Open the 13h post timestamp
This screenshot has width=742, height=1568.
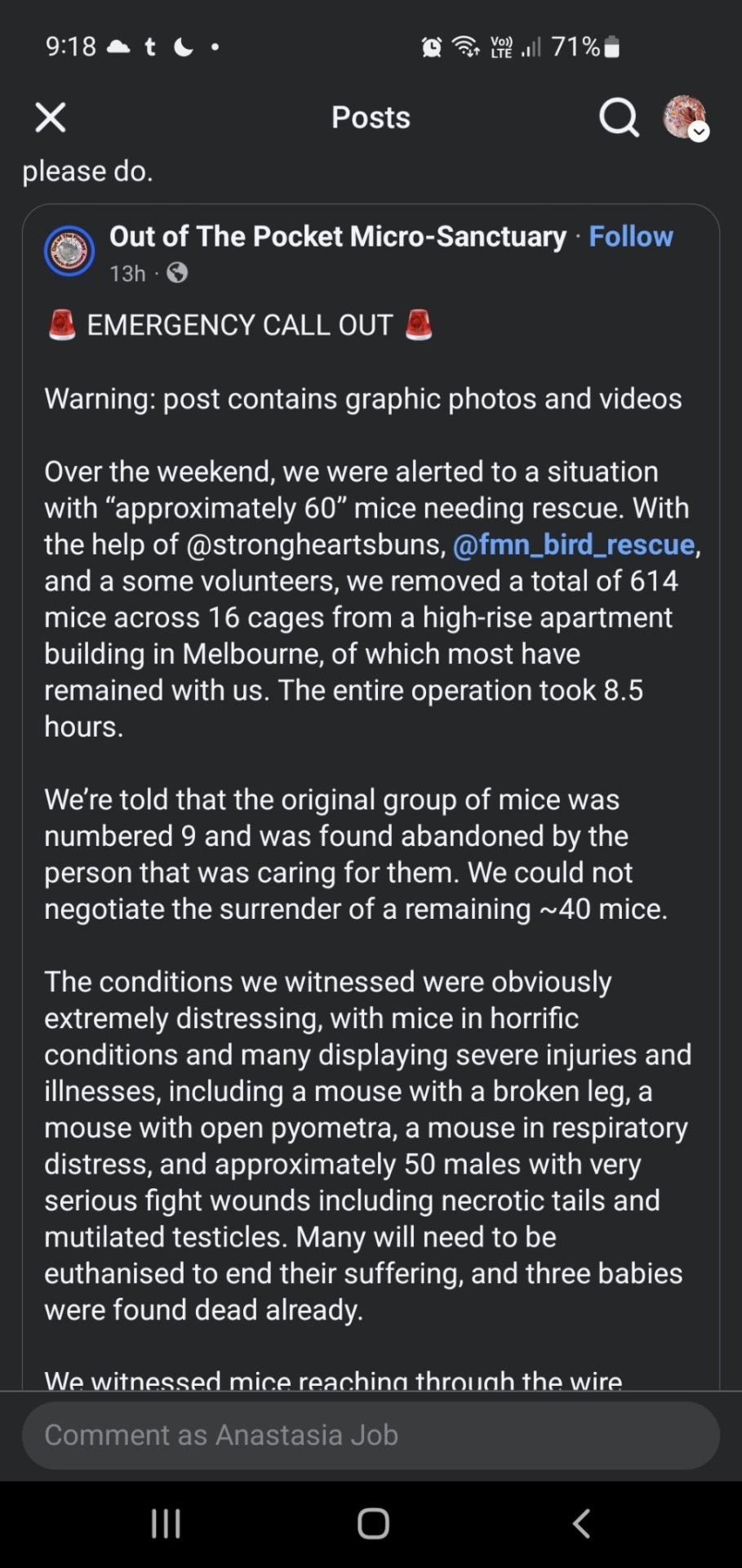click(127, 273)
